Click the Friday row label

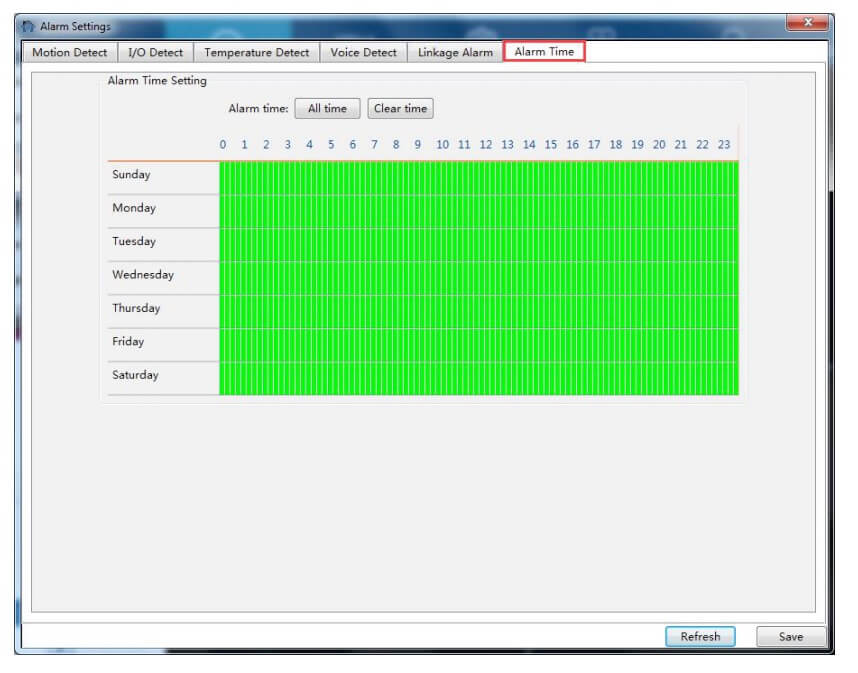pyautogui.click(x=128, y=341)
